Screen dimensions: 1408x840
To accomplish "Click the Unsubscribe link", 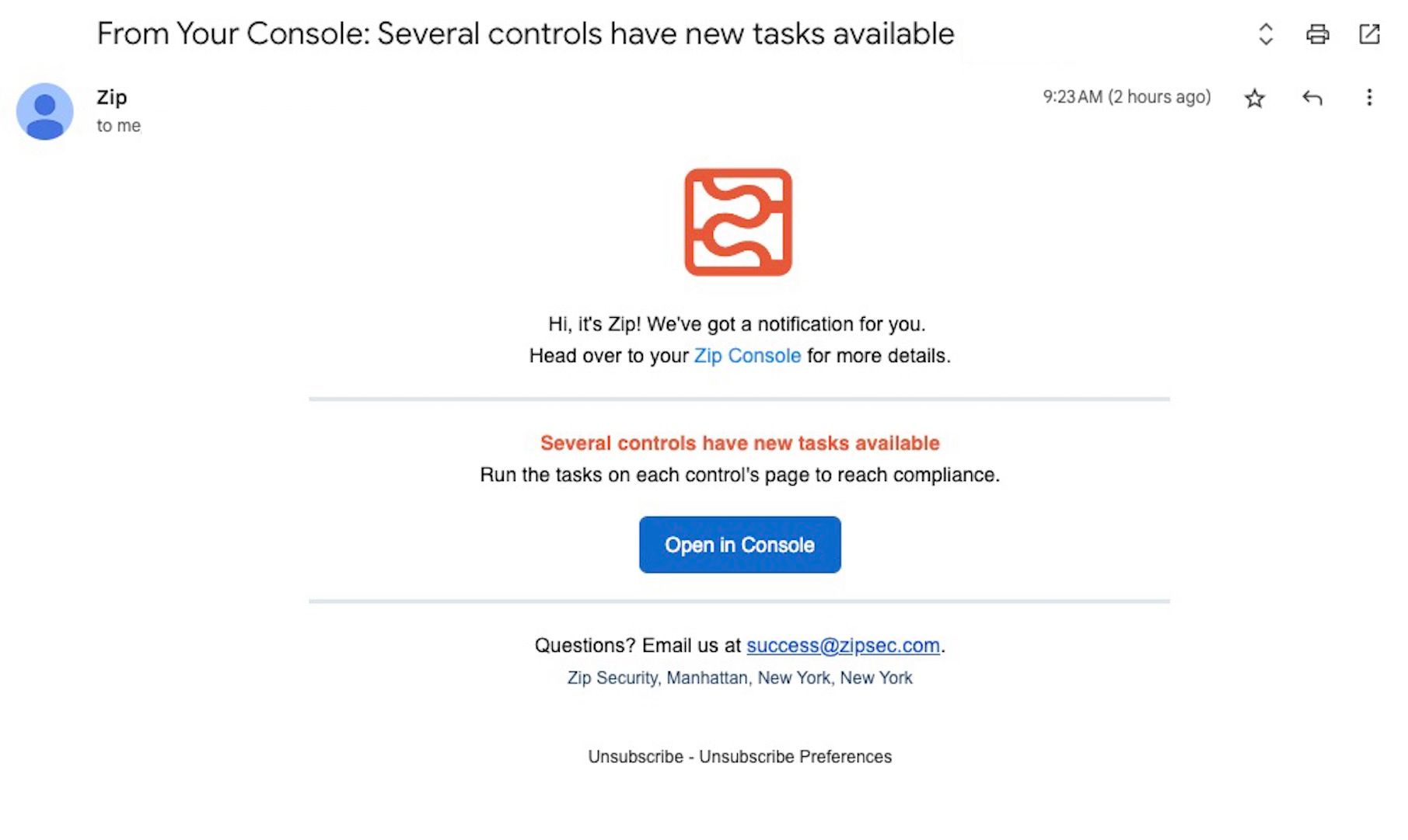I will click(635, 757).
